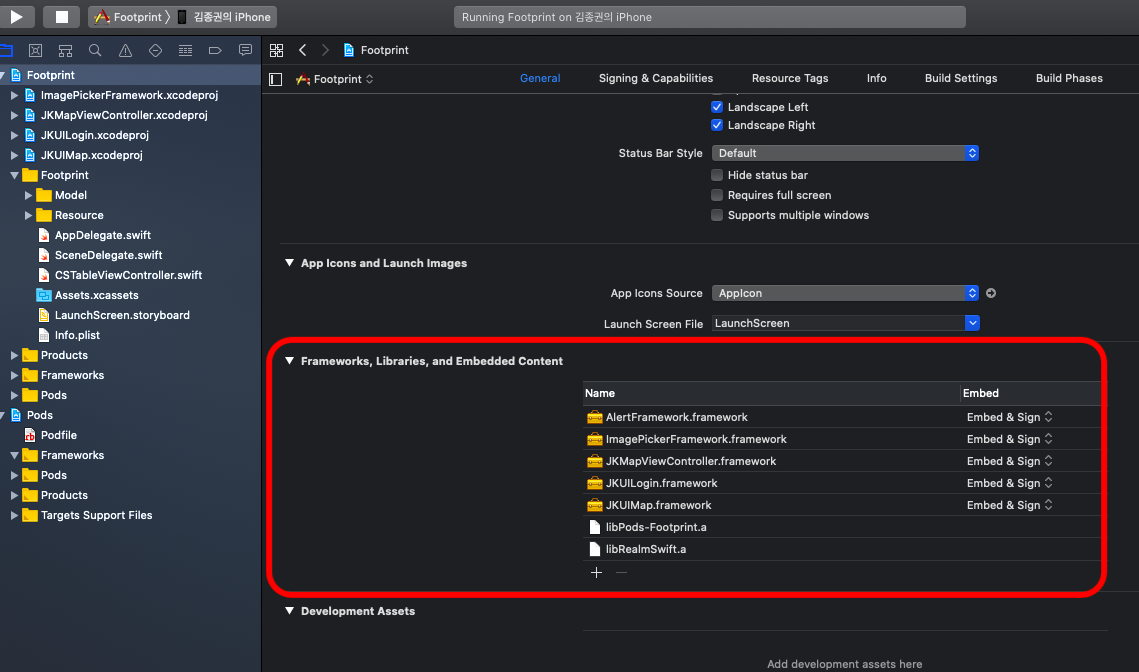
Task: Uncheck the Landscape Right checkbox
Action: click(x=717, y=125)
